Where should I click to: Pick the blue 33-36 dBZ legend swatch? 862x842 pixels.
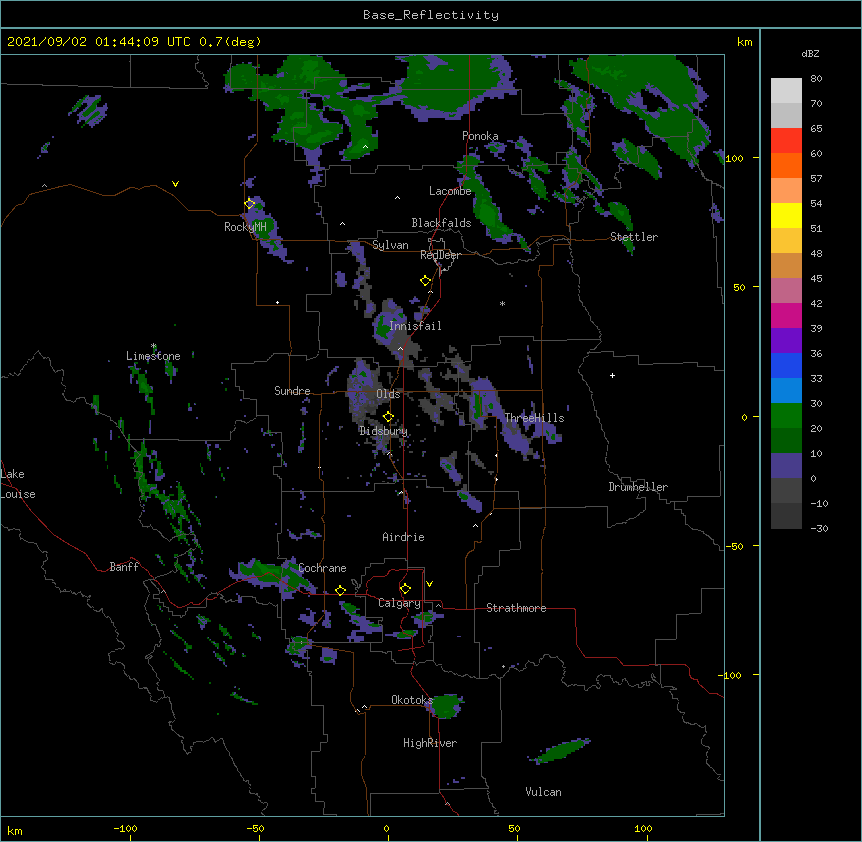point(786,365)
